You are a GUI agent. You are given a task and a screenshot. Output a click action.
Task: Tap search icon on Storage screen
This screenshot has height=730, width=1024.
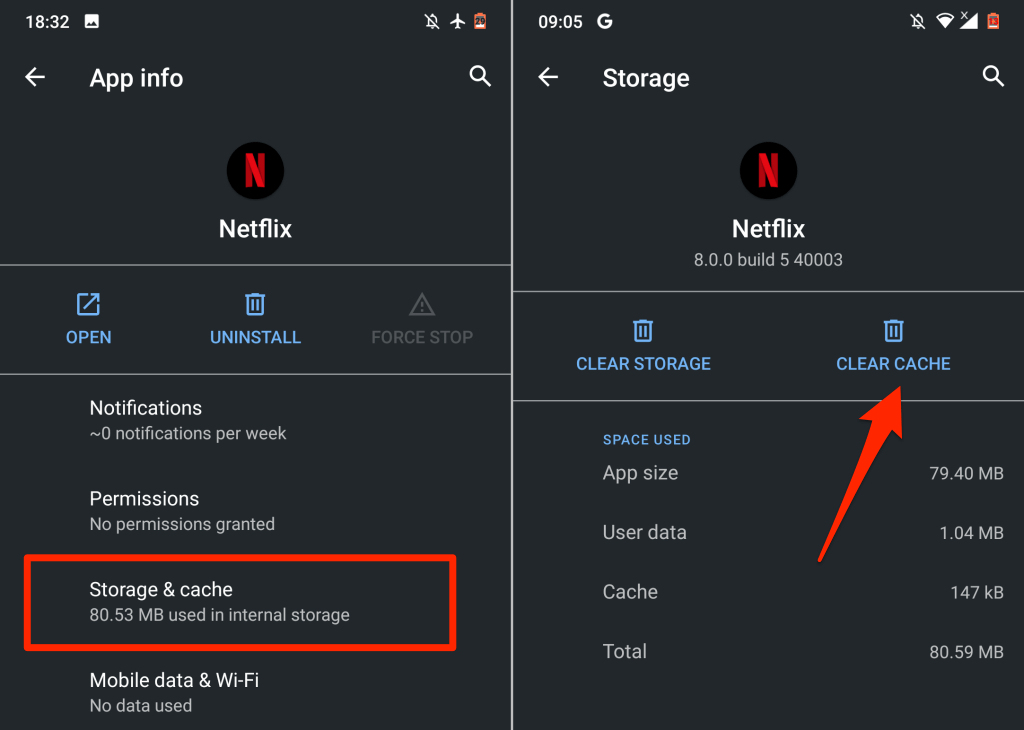pyautogui.click(x=992, y=77)
